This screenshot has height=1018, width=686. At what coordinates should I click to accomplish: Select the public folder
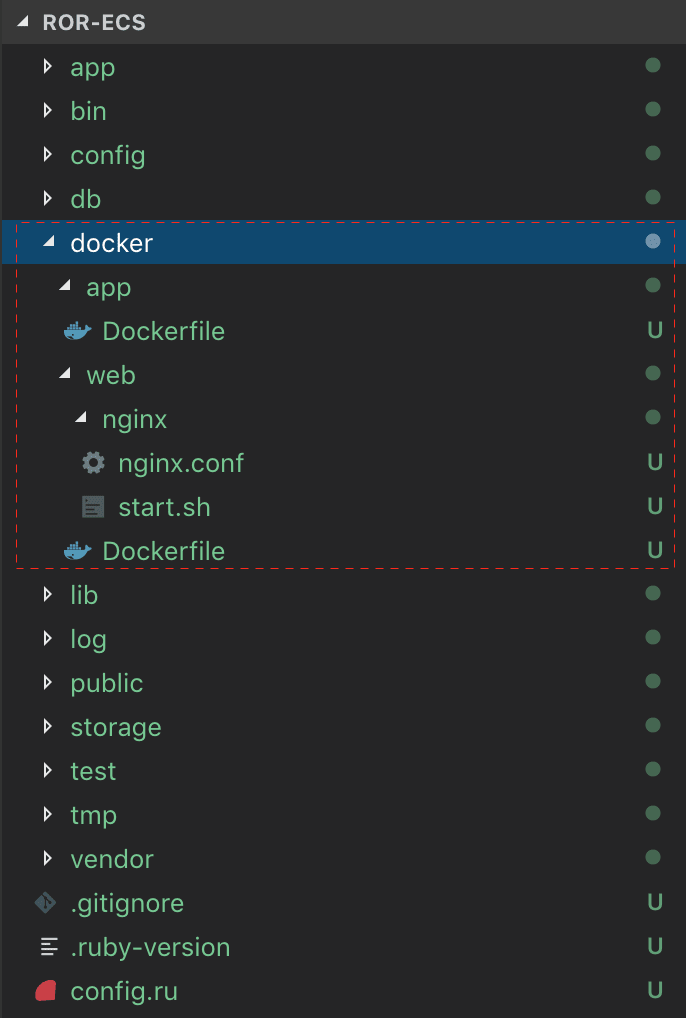pos(106,684)
